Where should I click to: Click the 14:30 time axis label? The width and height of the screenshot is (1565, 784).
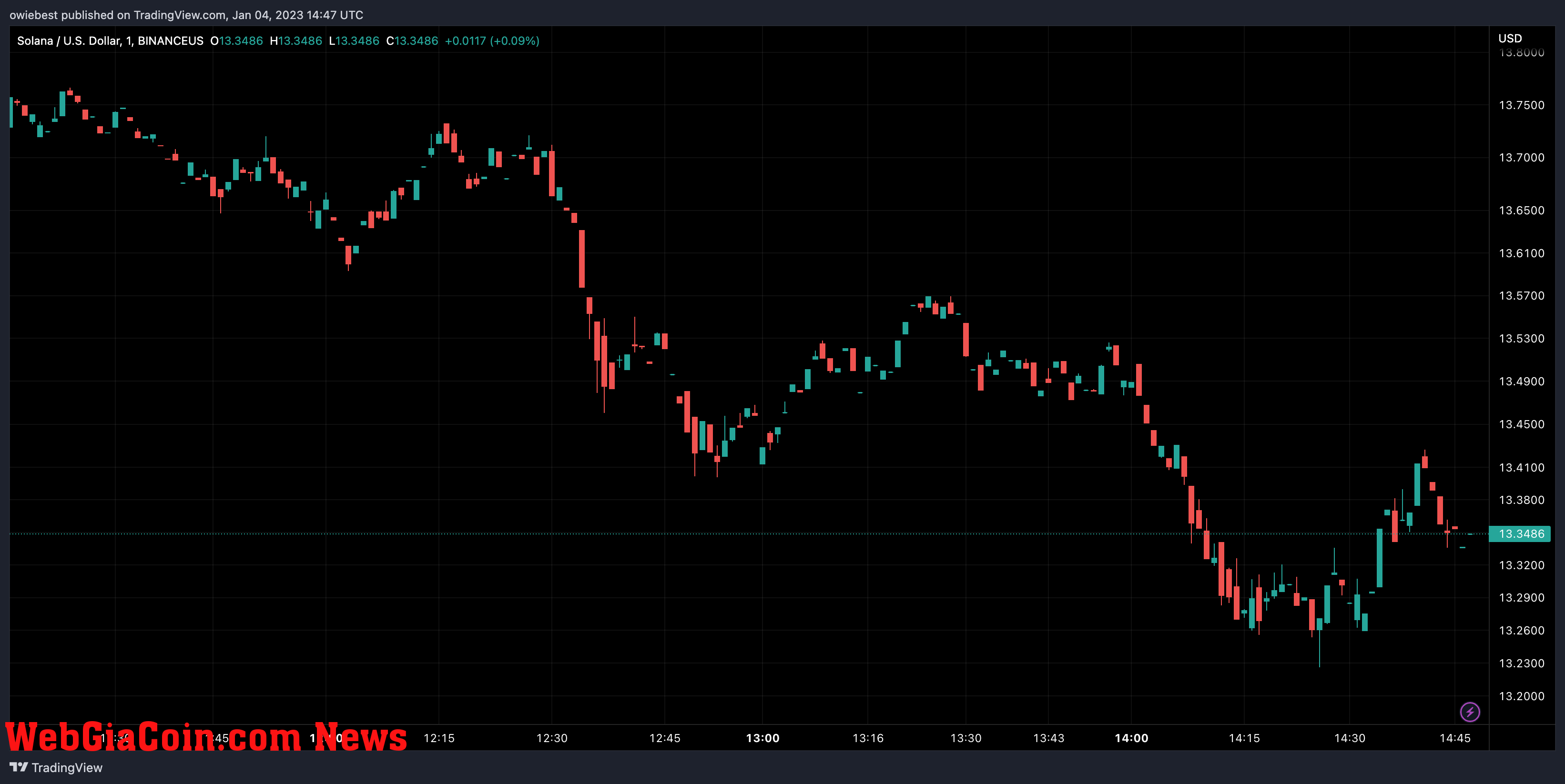point(1349,738)
